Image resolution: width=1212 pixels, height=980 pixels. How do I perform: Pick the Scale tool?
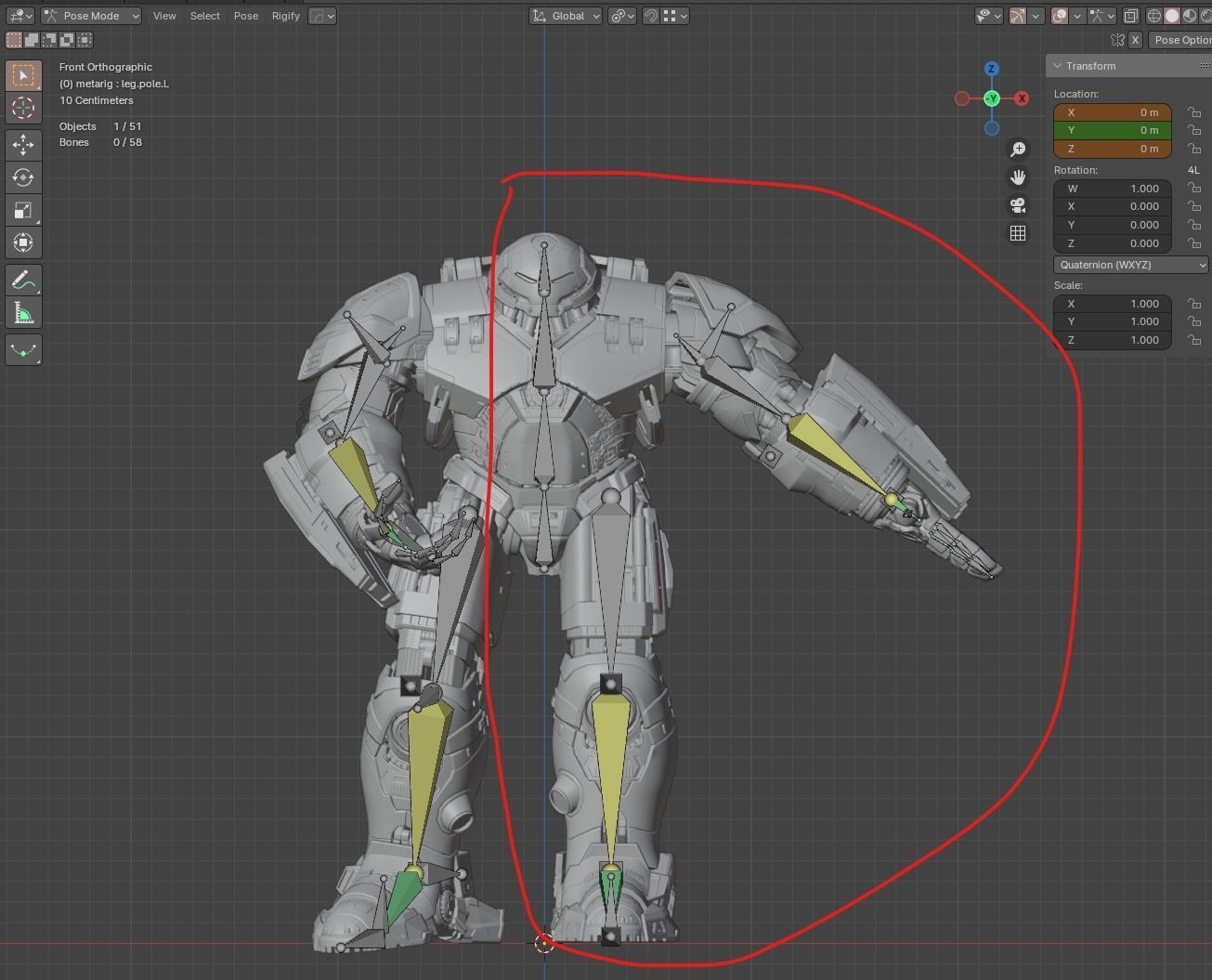23,210
